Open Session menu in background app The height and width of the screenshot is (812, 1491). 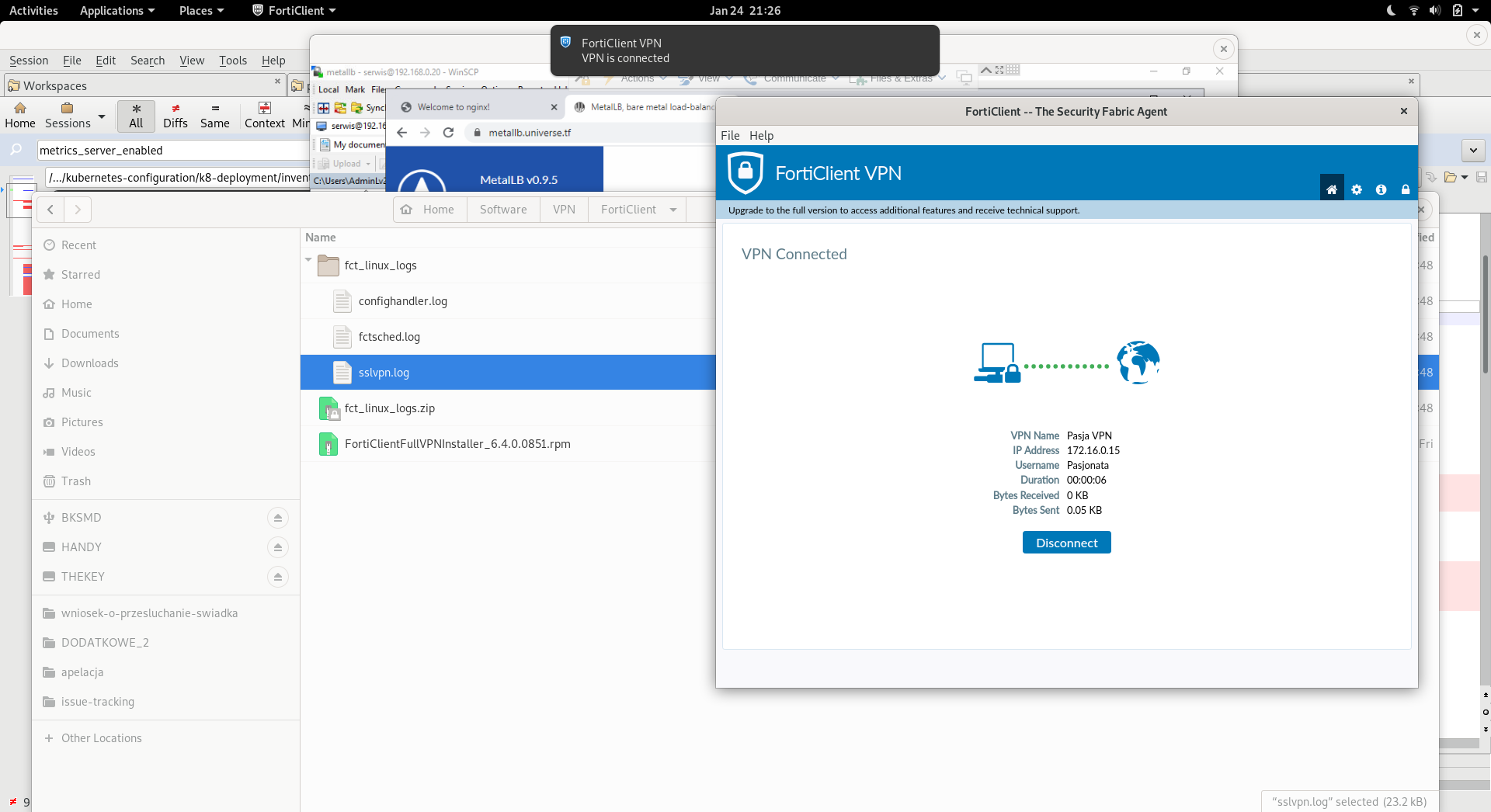[29, 61]
